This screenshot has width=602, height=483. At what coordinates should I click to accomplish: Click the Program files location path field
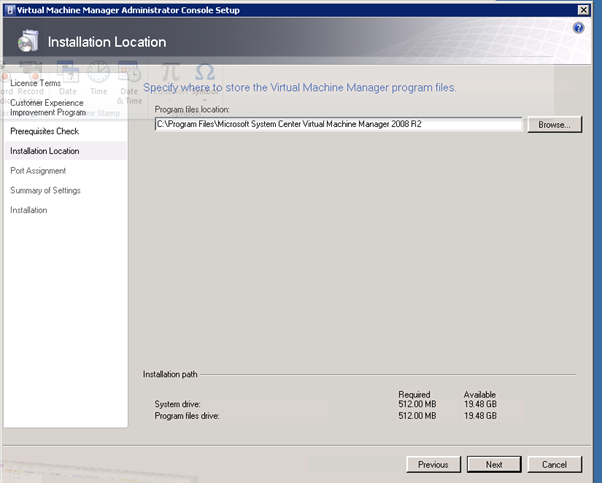pos(339,124)
